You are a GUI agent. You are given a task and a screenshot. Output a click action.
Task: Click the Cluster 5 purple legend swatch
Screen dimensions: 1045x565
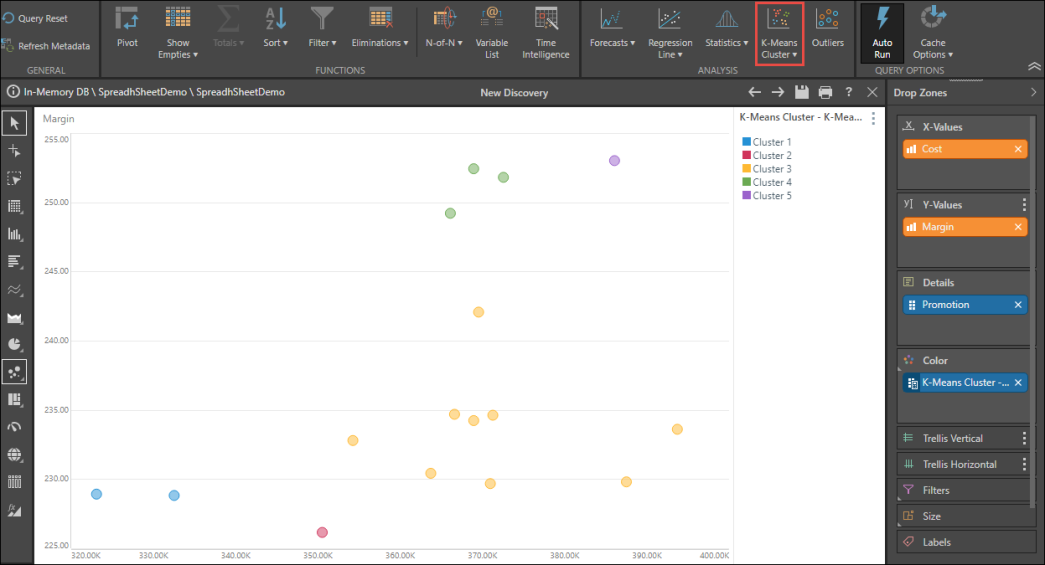[746, 196]
